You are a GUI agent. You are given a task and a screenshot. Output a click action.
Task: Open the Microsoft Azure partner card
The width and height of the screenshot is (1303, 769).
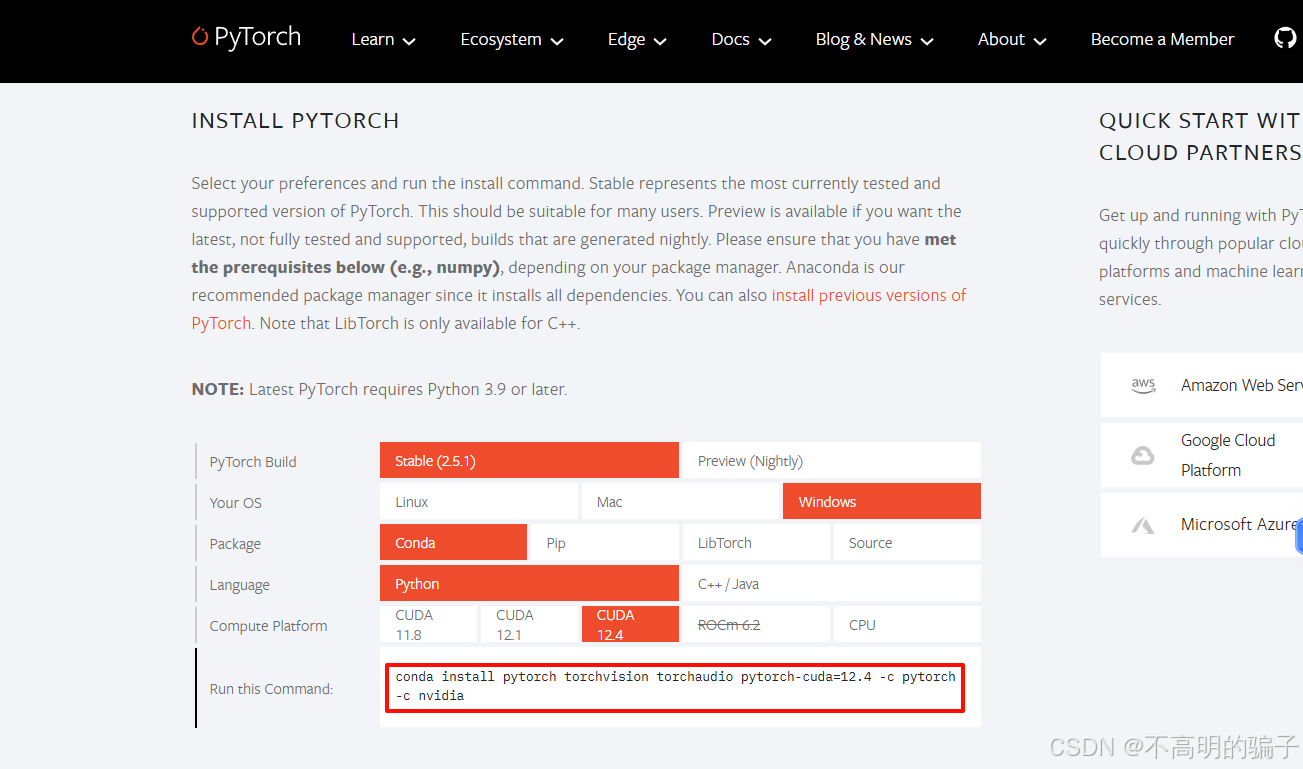coord(1202,525)
